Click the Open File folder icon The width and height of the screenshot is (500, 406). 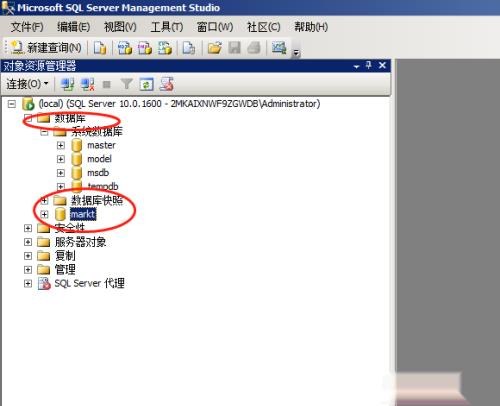(215, 48)
